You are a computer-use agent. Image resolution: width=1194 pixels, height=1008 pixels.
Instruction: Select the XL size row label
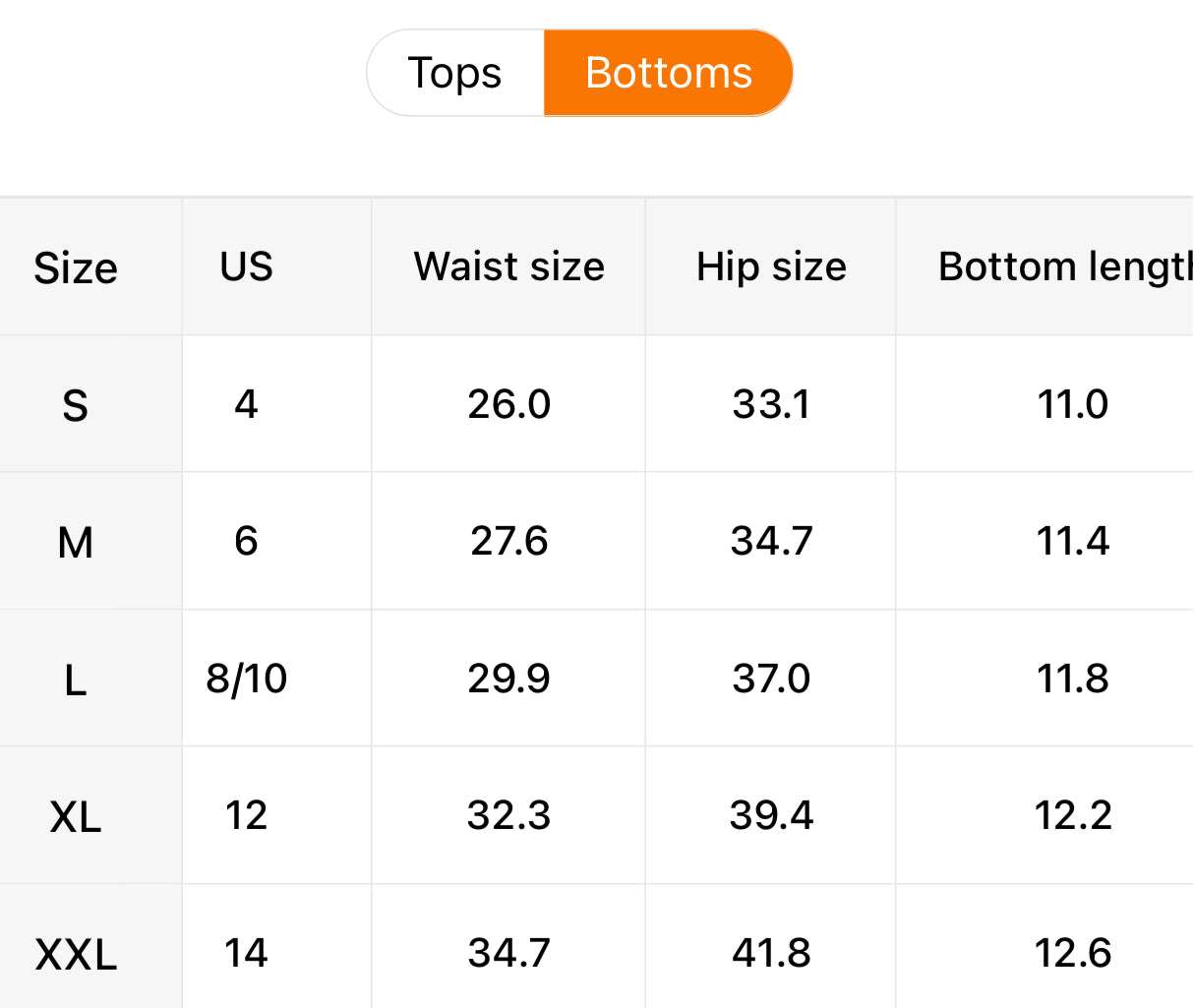click(76, 816)
